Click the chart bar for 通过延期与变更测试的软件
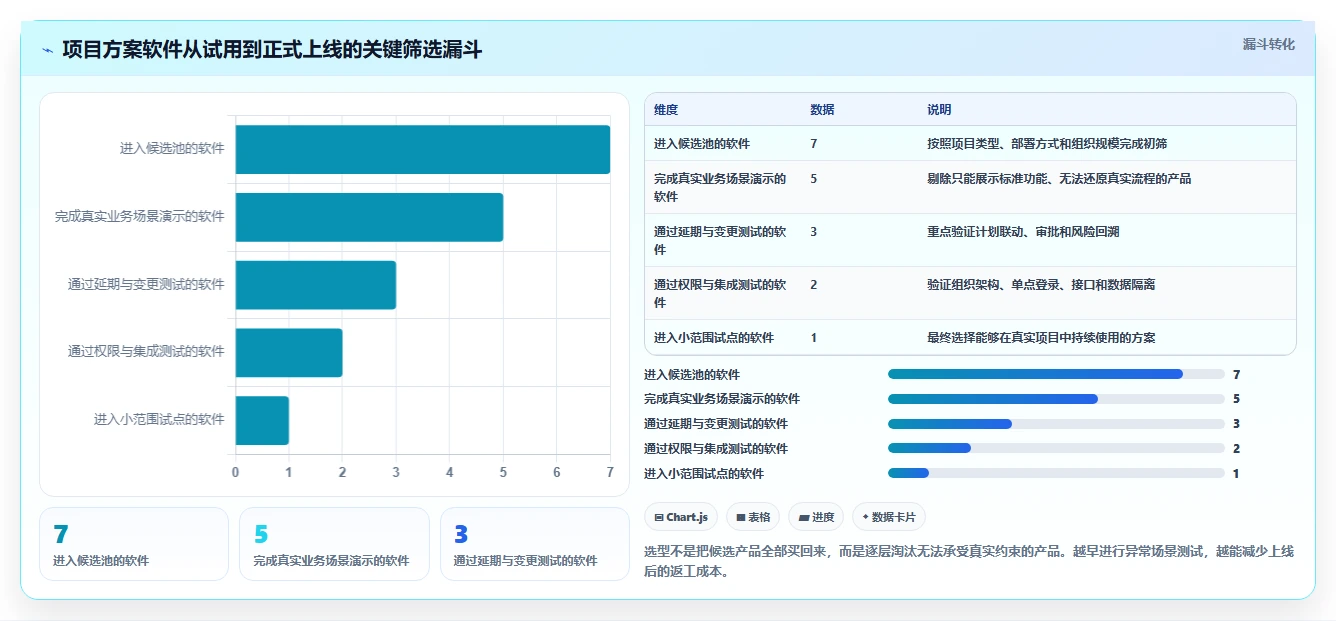The image size is (1336, 621). 316,285
